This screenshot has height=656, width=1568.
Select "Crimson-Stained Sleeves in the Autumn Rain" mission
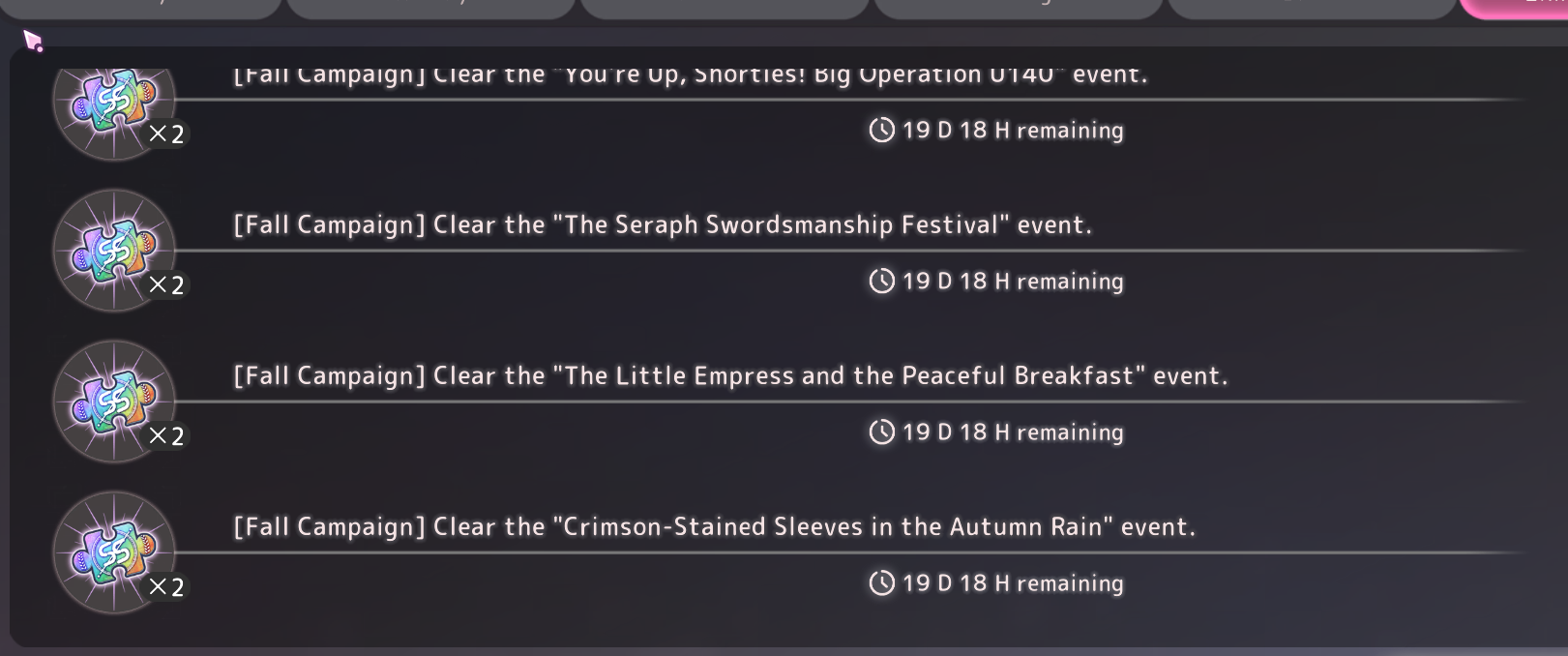[714, 526]
